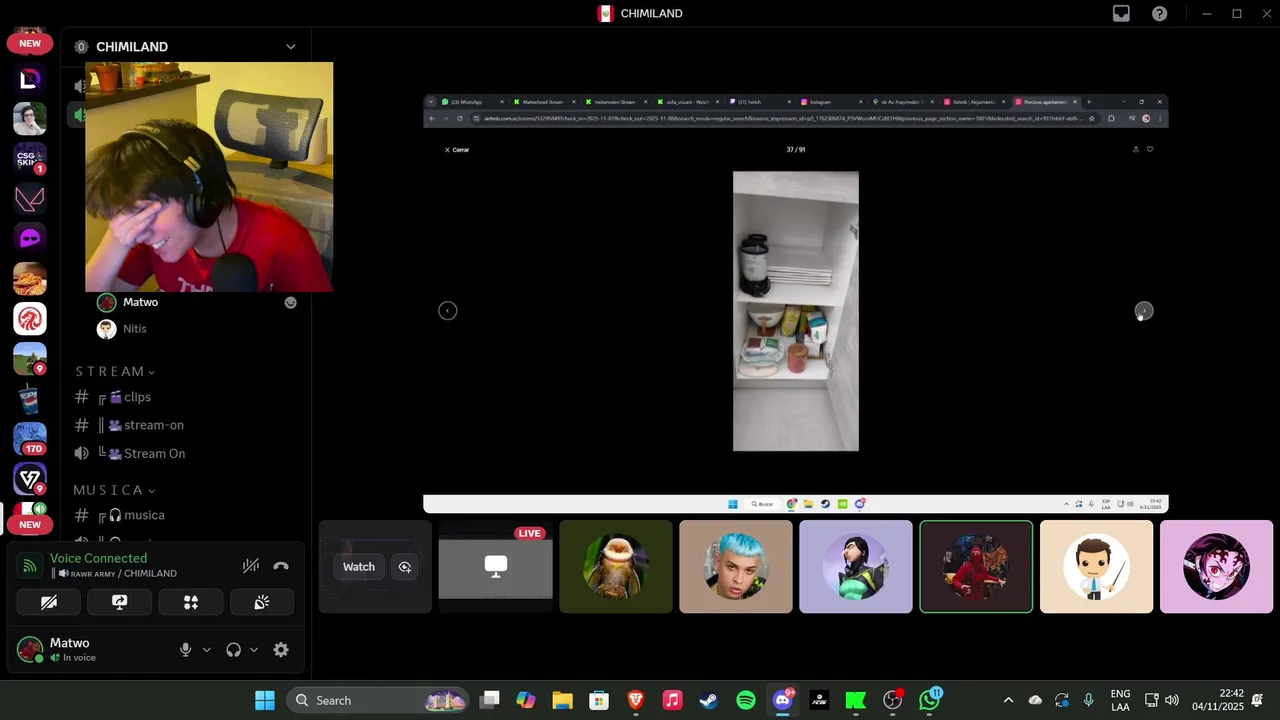Screen dimensions: 1280x720
Task: Open Spotify from the taskbar
Action: [x=746, y=700]
